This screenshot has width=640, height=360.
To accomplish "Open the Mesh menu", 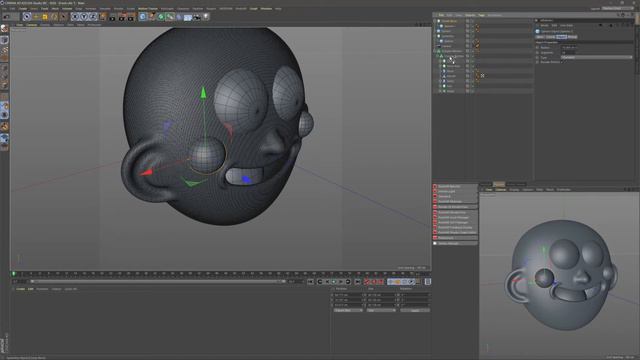I will coord(55,8).
